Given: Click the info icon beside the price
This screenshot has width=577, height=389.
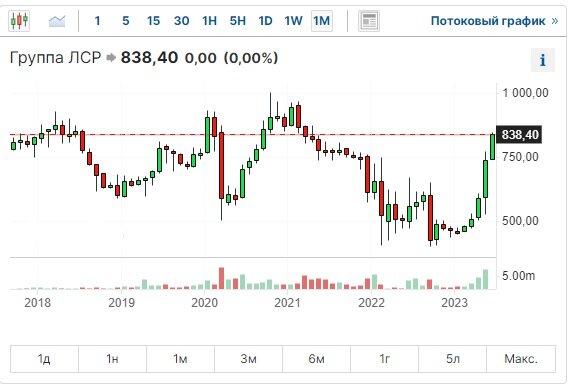Looking at the screenshot, I should coord(543,60).
